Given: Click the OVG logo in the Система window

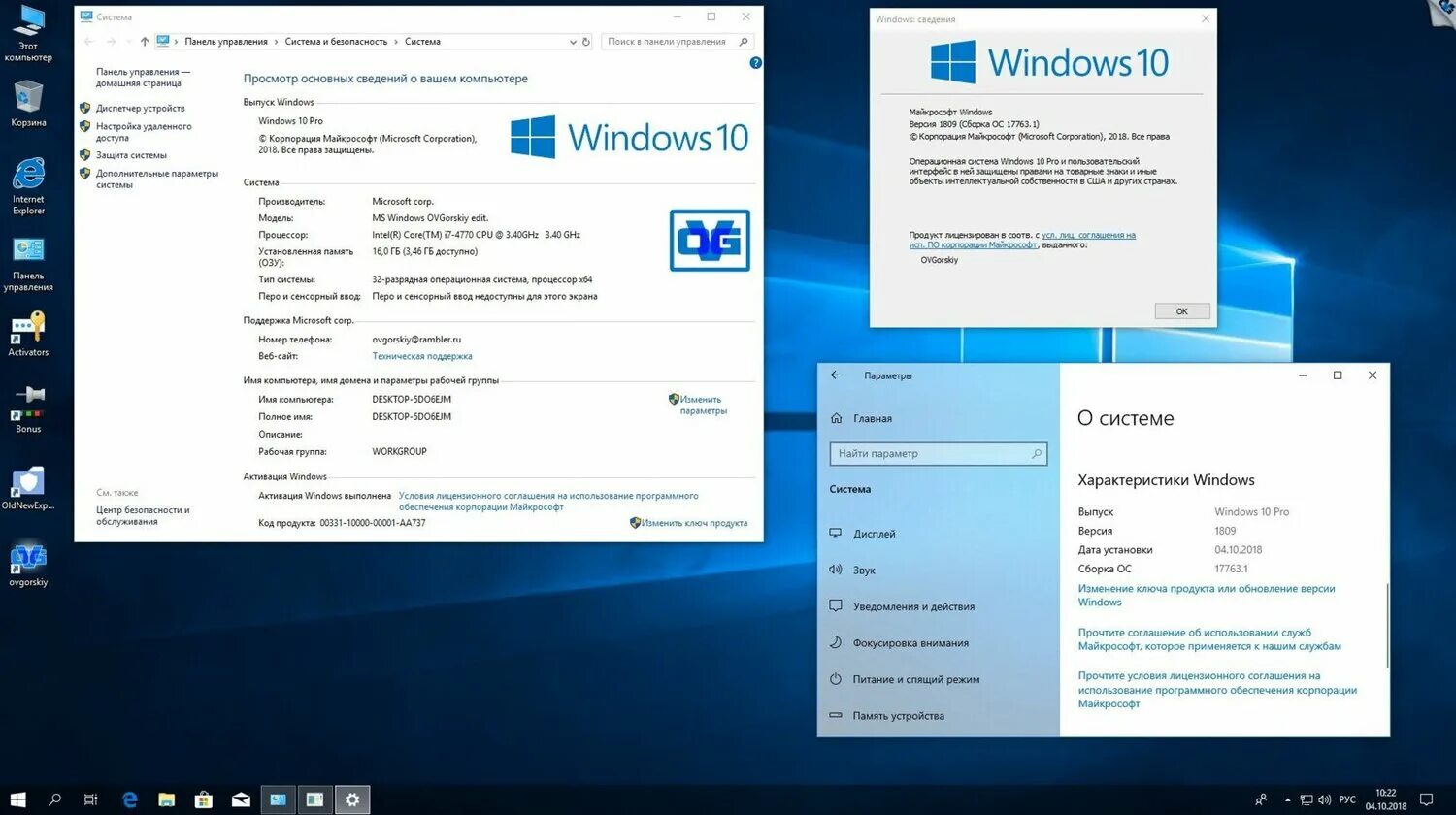Looking at the screenshot, I should [710, 240].
